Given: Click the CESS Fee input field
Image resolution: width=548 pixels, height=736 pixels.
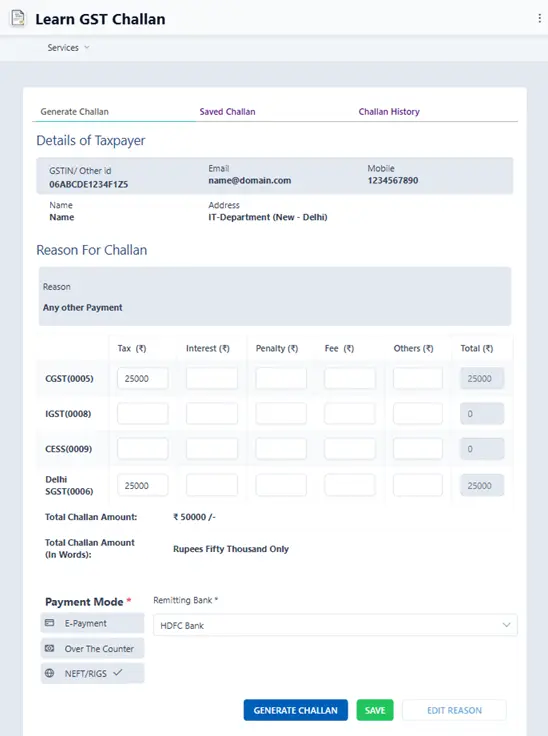Looking at the screenshot, I should 350,449.
